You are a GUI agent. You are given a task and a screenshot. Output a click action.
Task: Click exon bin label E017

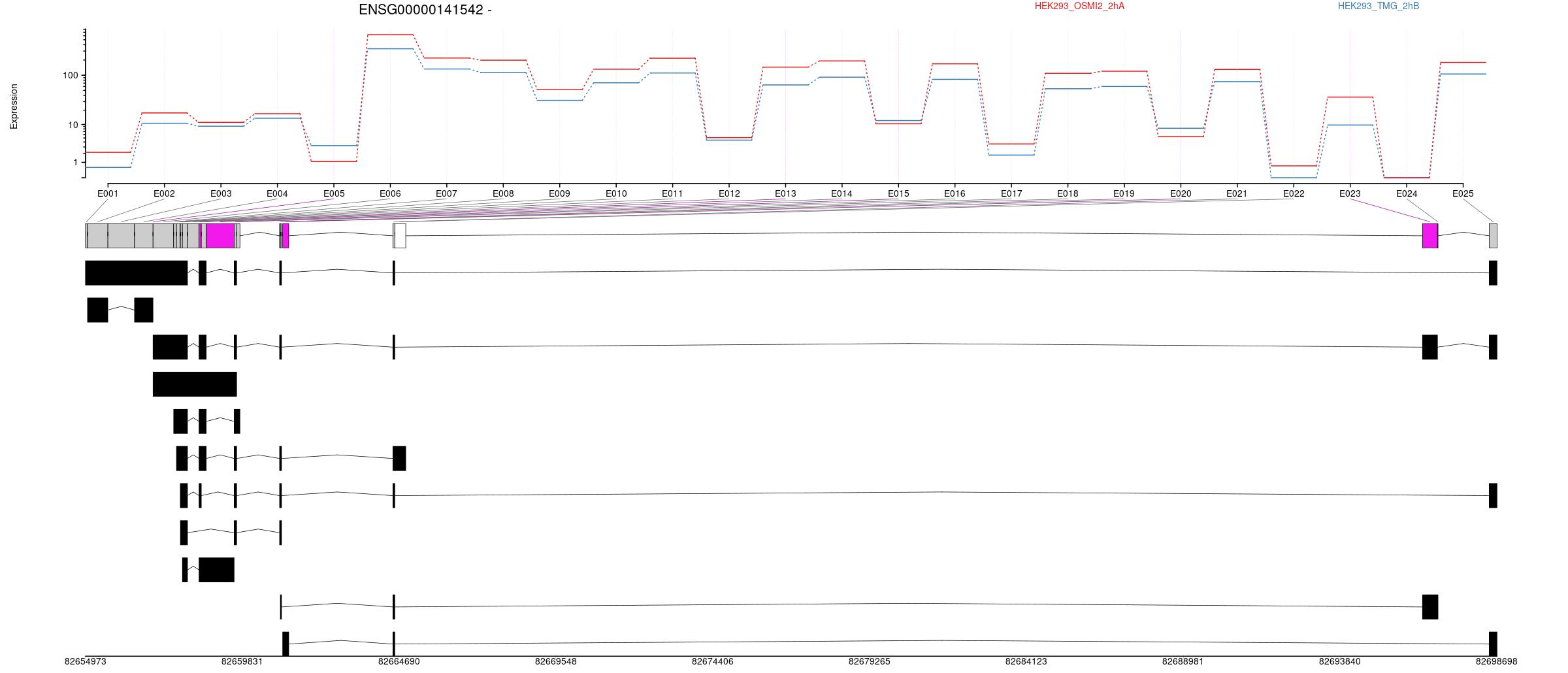1011,193
